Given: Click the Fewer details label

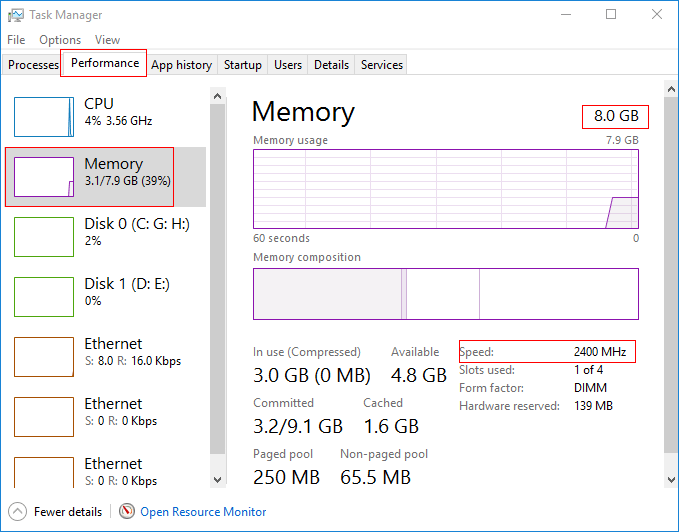Looking at the screenshot, I should 68,512.
